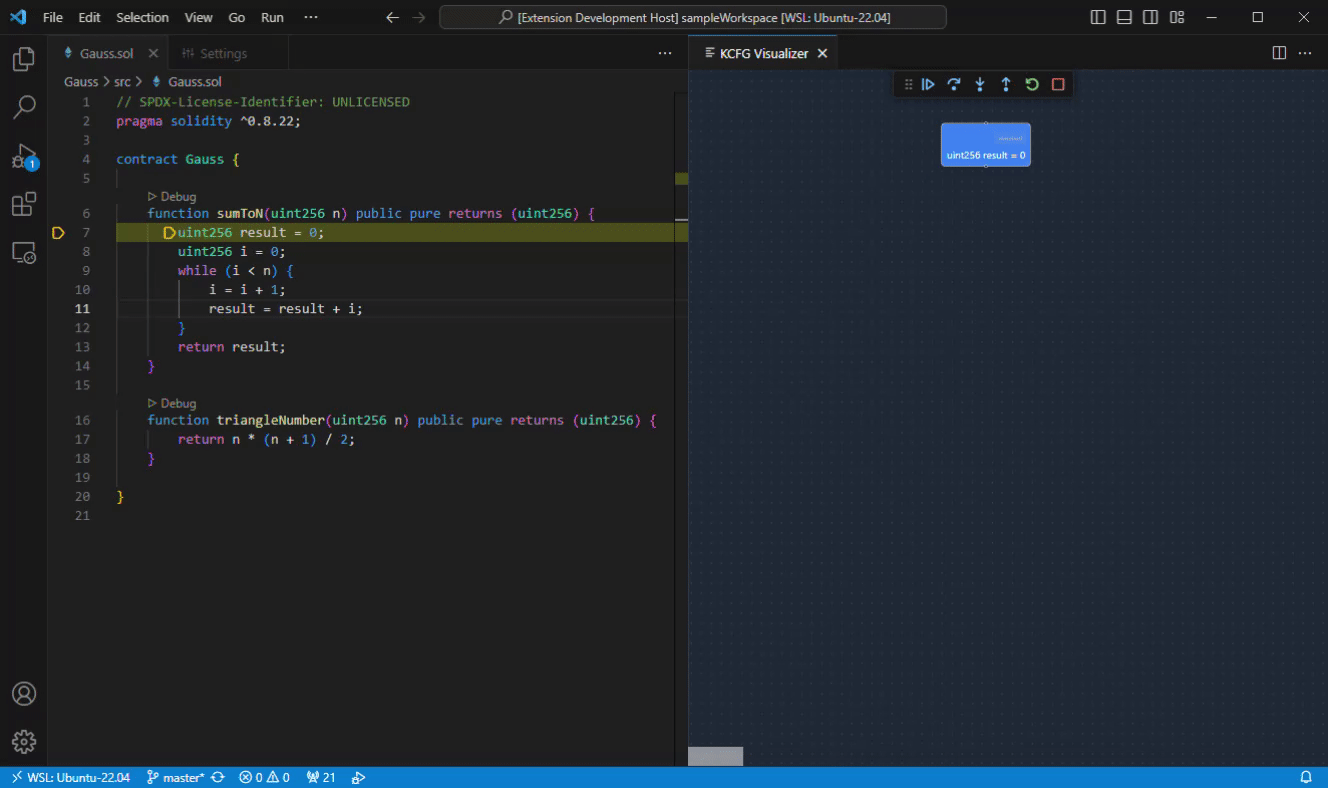Go forward with navigation arrow
Viewport: 1328px width, 788px height.
click(x=419, y=17)
